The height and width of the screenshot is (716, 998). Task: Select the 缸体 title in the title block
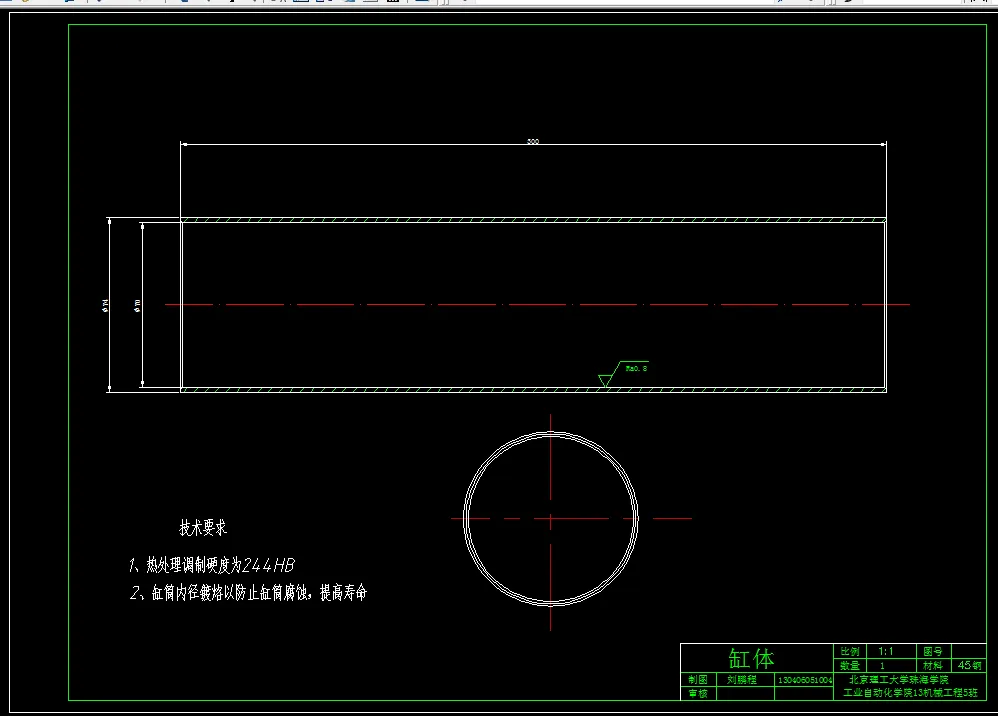tap(751, 658)
